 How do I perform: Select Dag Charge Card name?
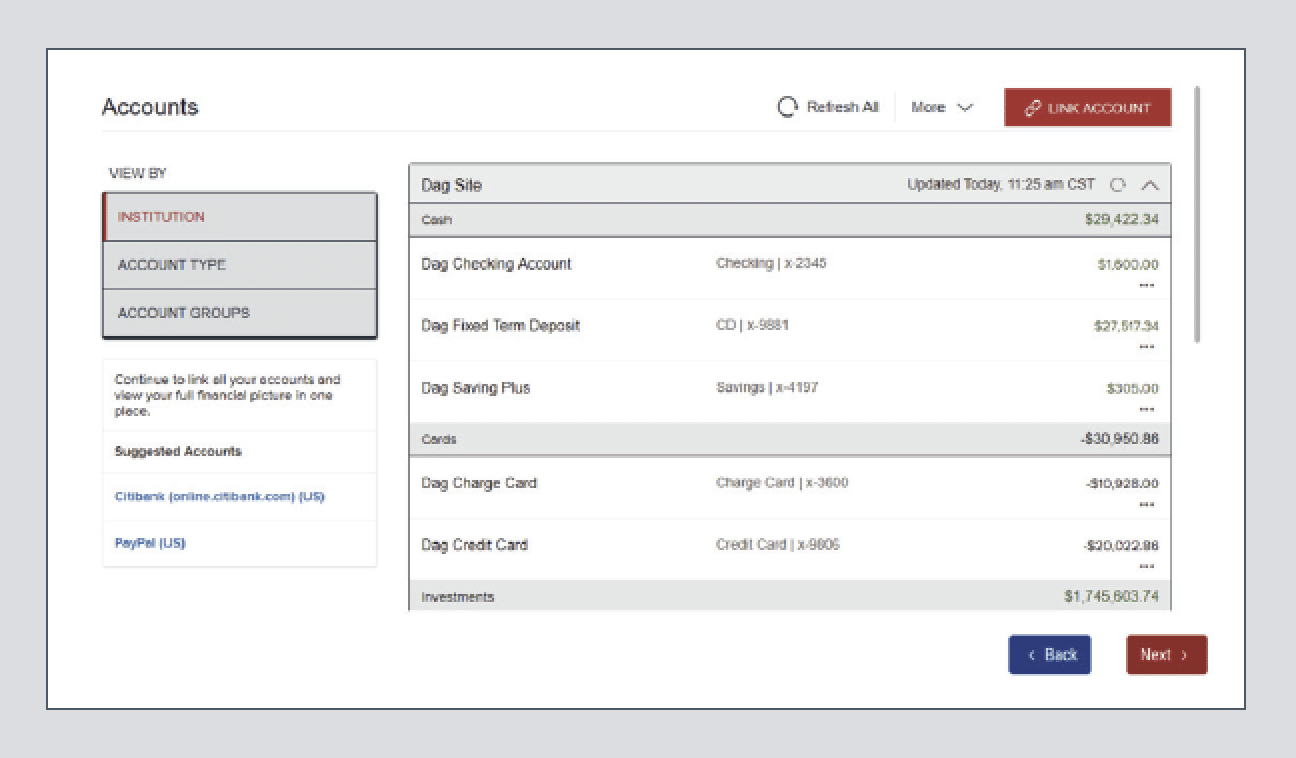[479, 483]
